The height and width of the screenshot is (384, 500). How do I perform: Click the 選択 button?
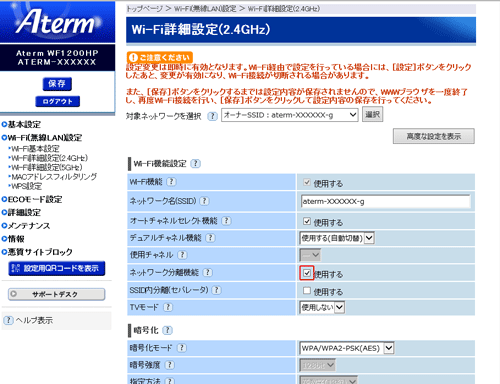click(372, 115)
